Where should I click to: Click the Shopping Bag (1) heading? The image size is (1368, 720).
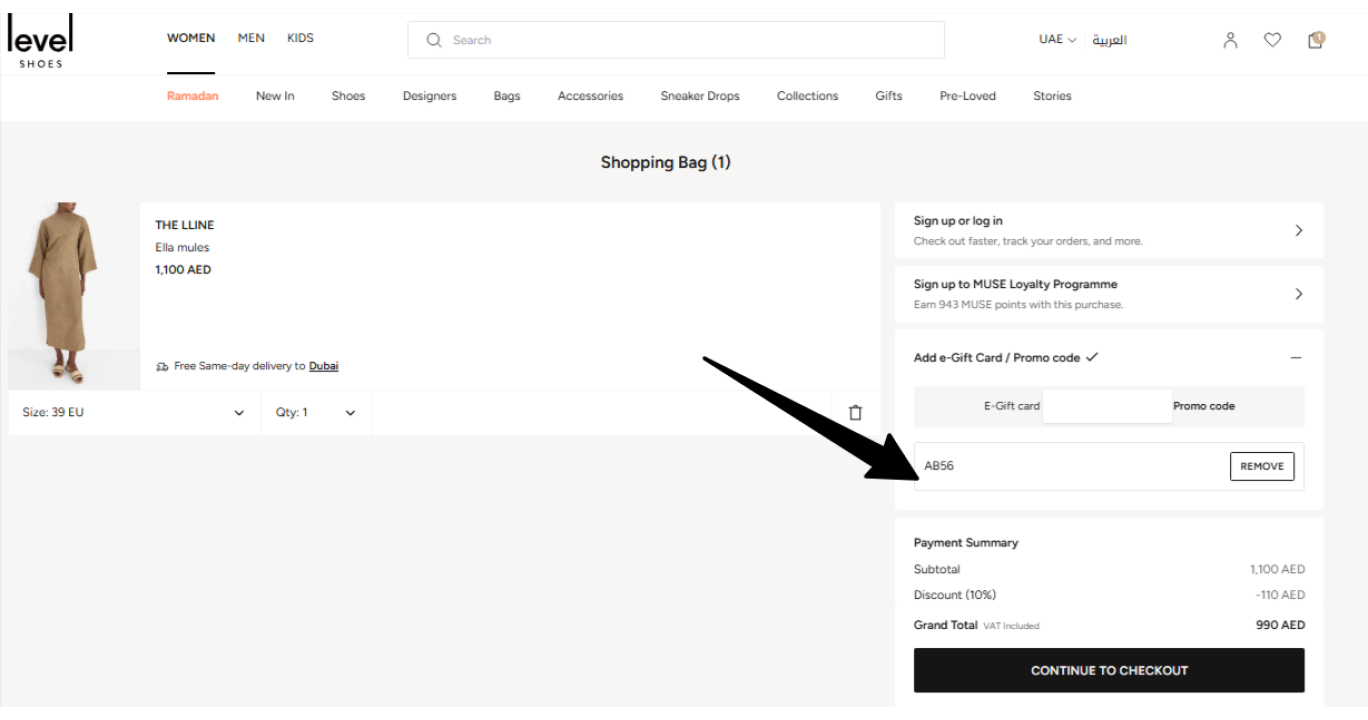tap(665, 162)
